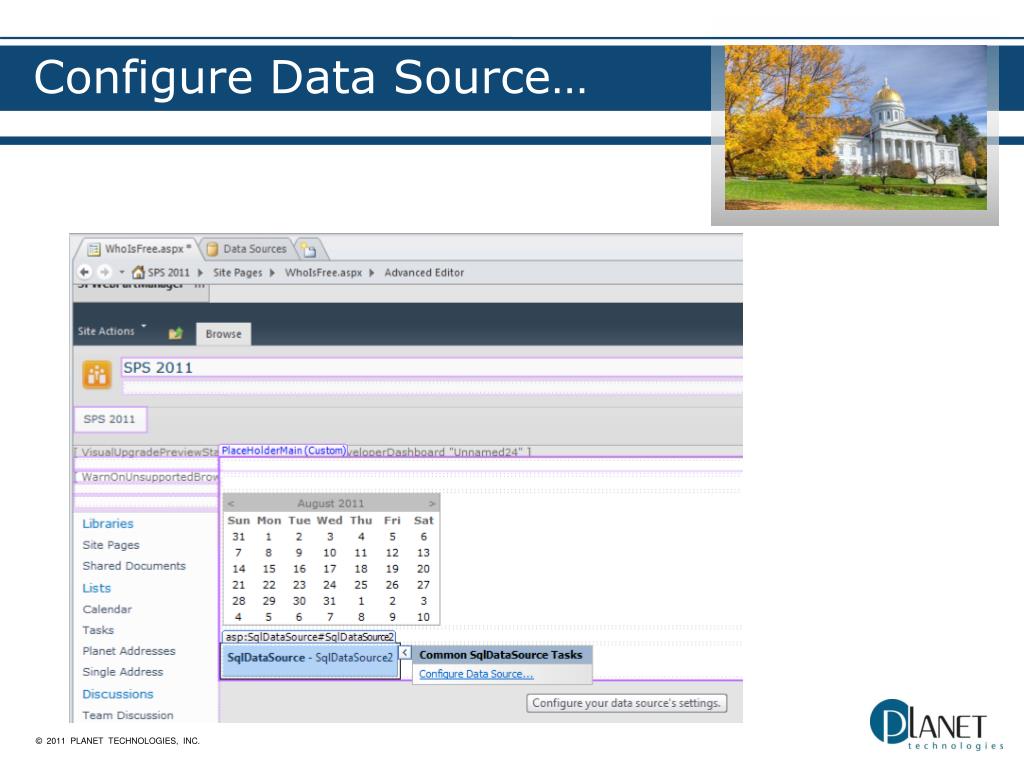
Task: Click the orange SharePoint site icon
Action: (97, 375)
